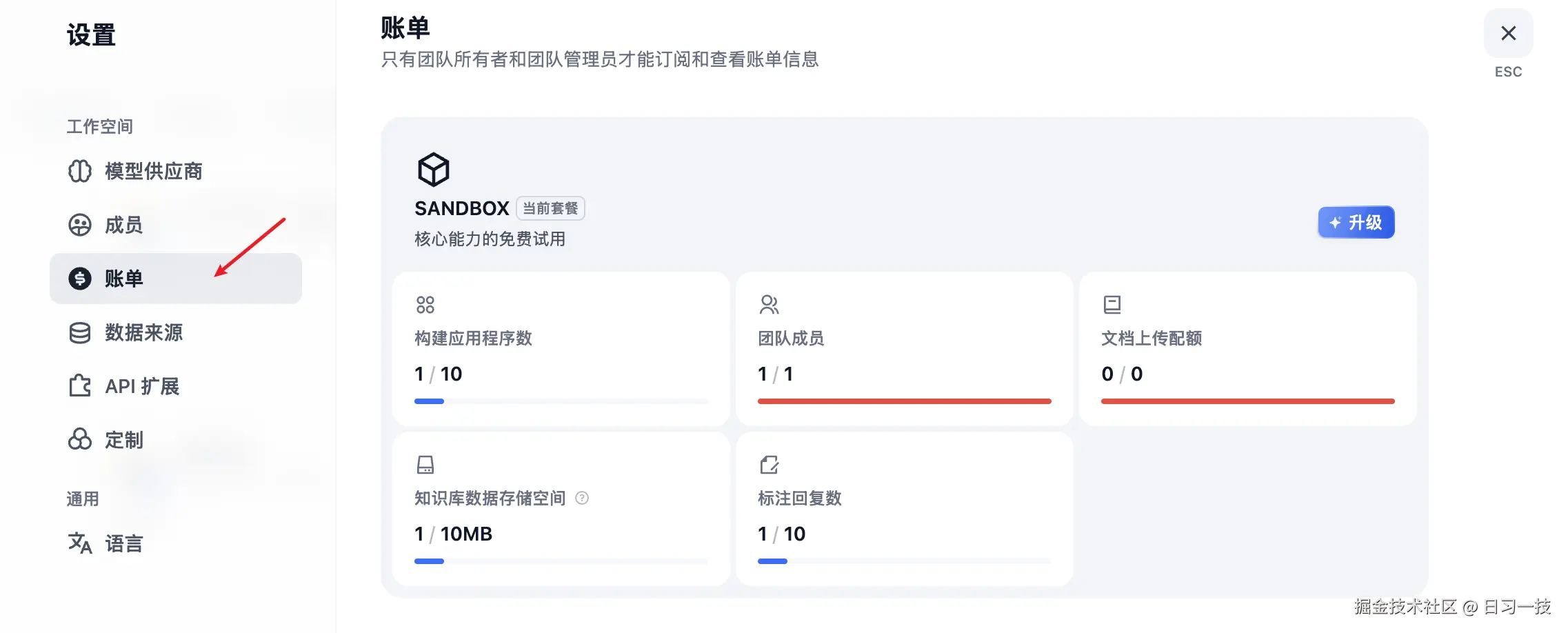
Task: Click the 定制 customization icon
Action: pos(80,440)
